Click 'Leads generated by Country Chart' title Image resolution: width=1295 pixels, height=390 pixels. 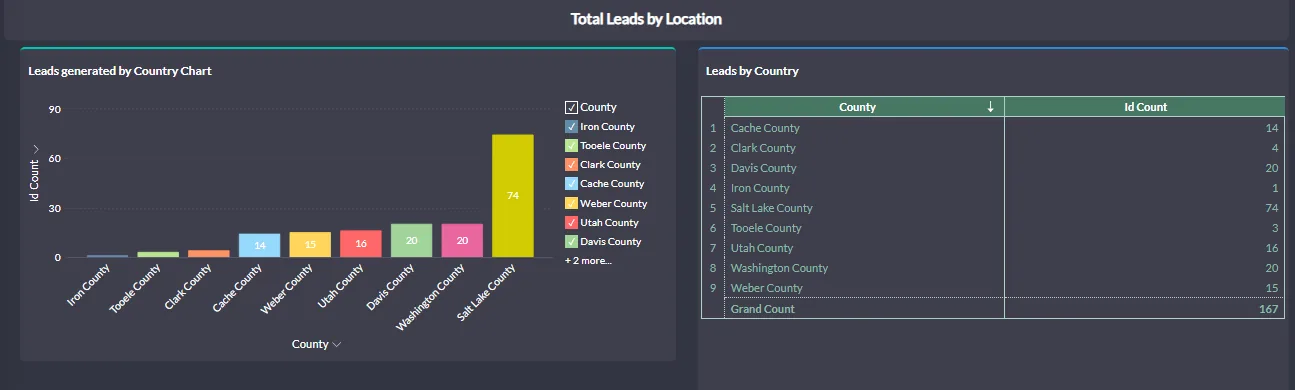click(120, 71)
